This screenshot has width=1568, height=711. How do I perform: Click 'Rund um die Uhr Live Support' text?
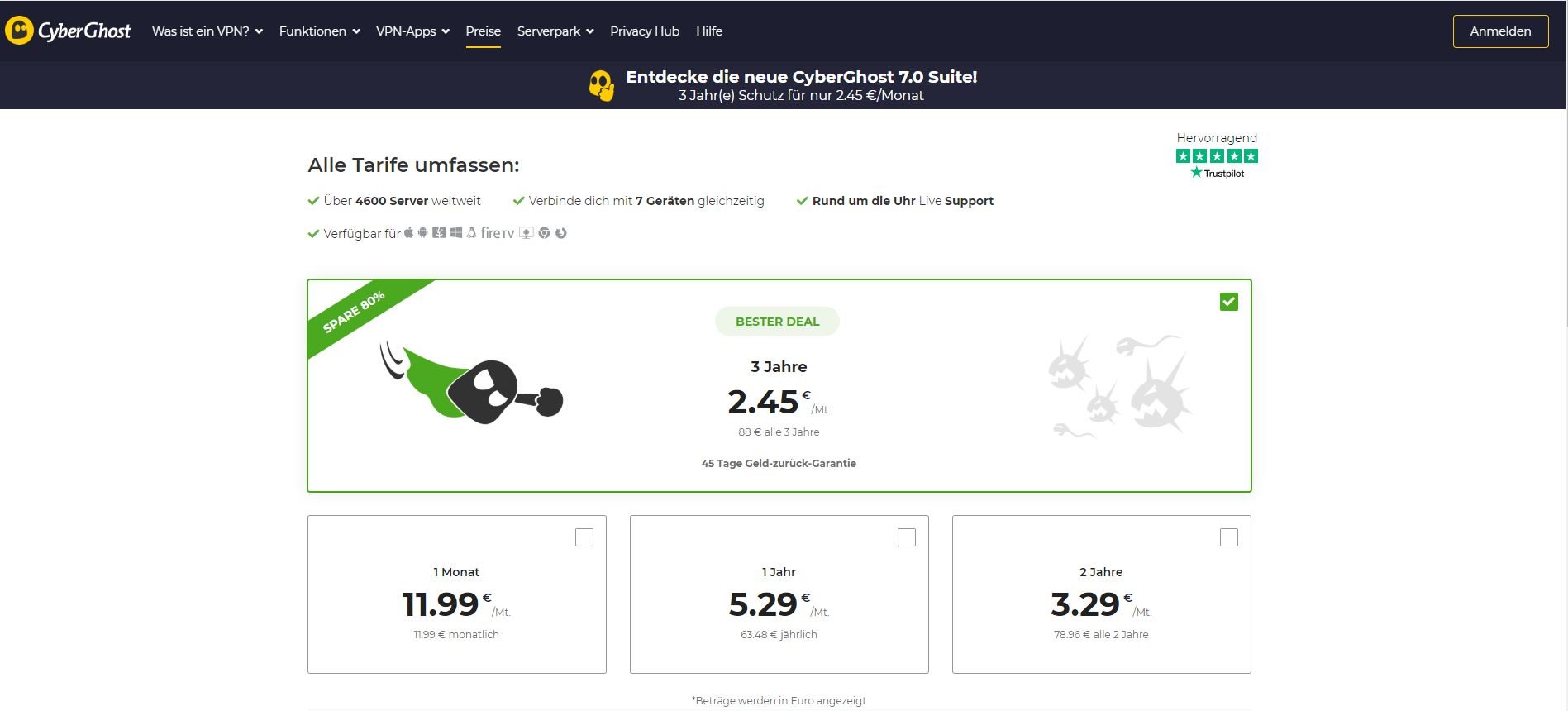903,201
